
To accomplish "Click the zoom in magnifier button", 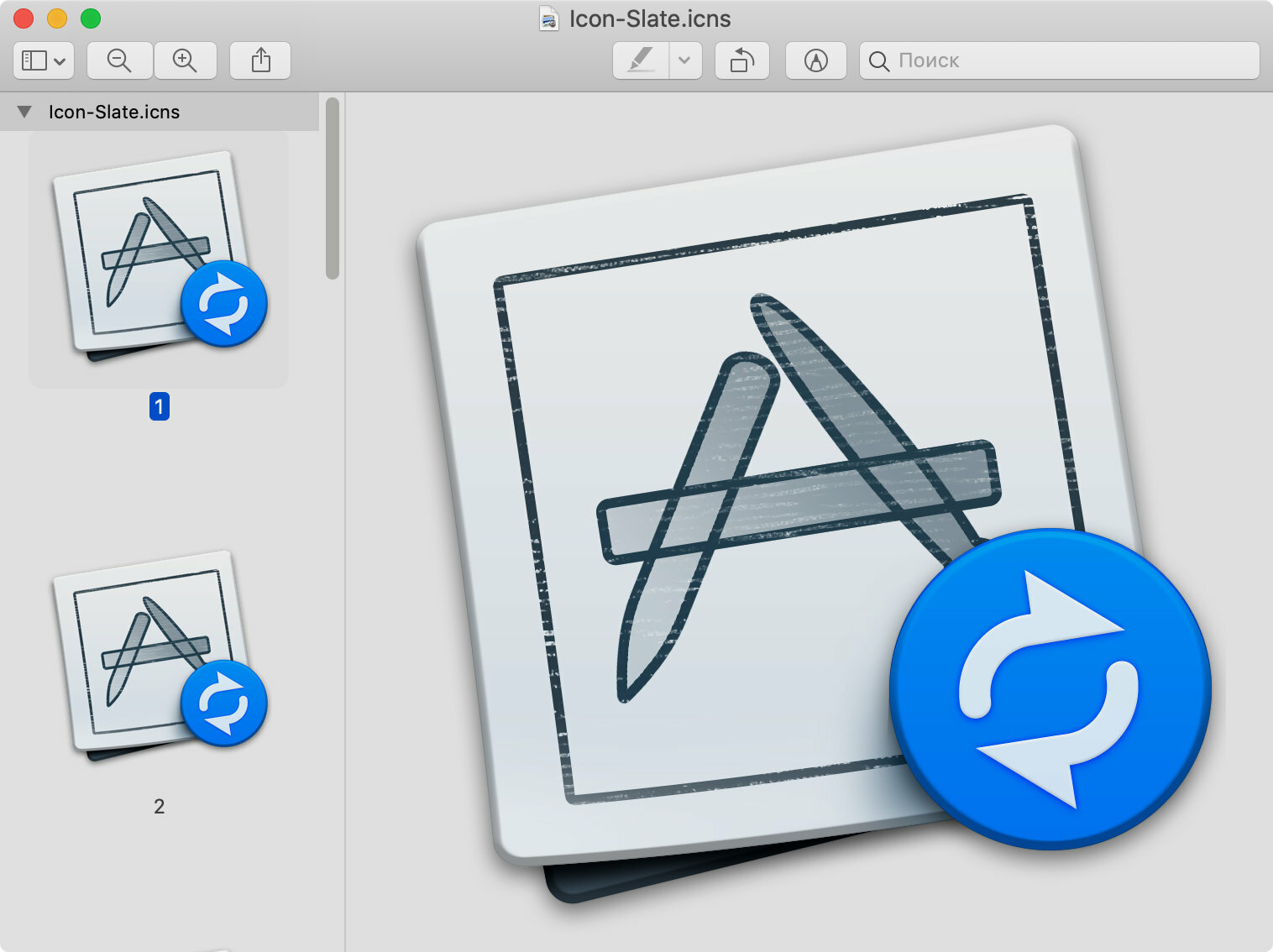I will click(185, 60).
